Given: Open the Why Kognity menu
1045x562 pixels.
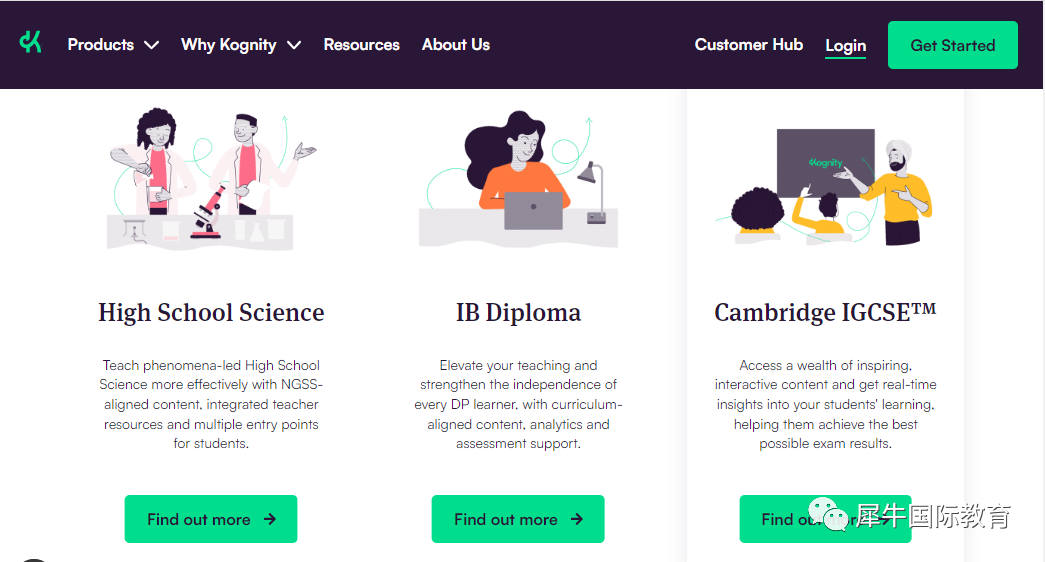Looking at the screenshot, I should click(x=229, y=45).
